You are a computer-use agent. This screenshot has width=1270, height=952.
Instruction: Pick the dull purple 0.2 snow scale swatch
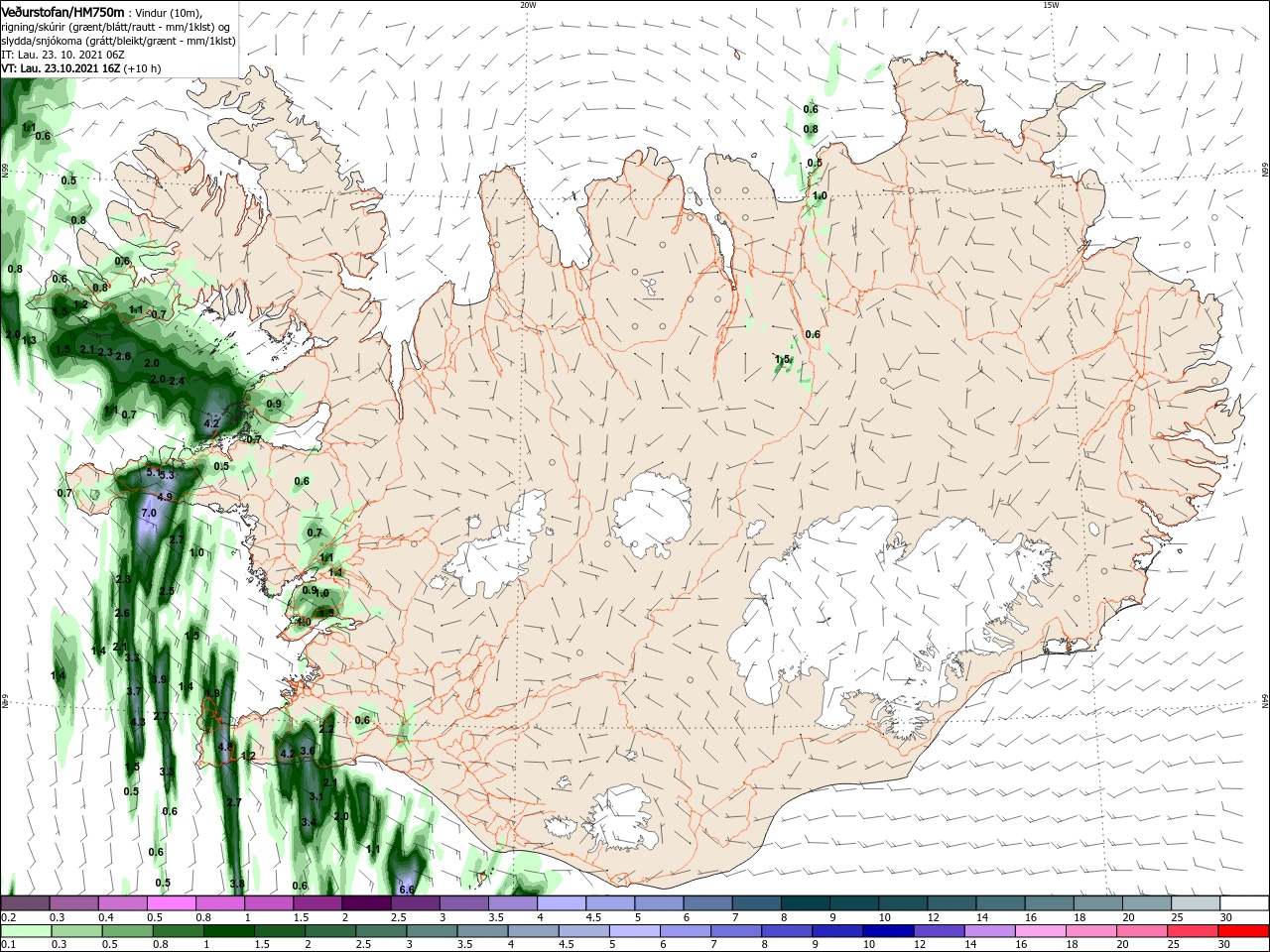tap(25, 903)
